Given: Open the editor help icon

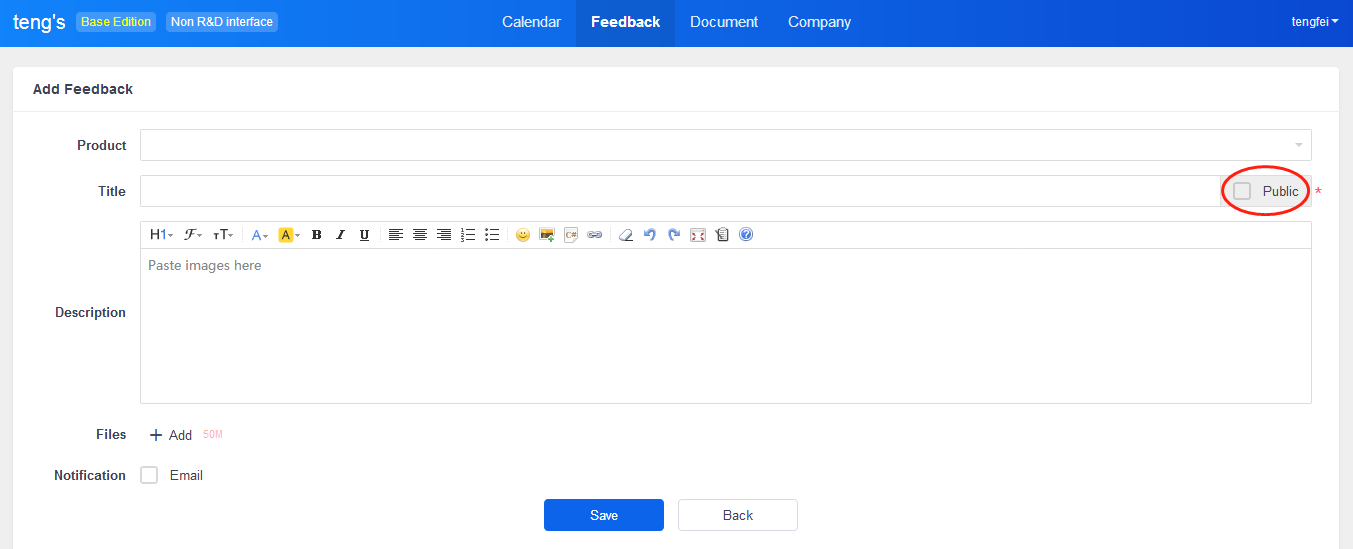Looking at the screenshot, I should [x=746, y=235].
